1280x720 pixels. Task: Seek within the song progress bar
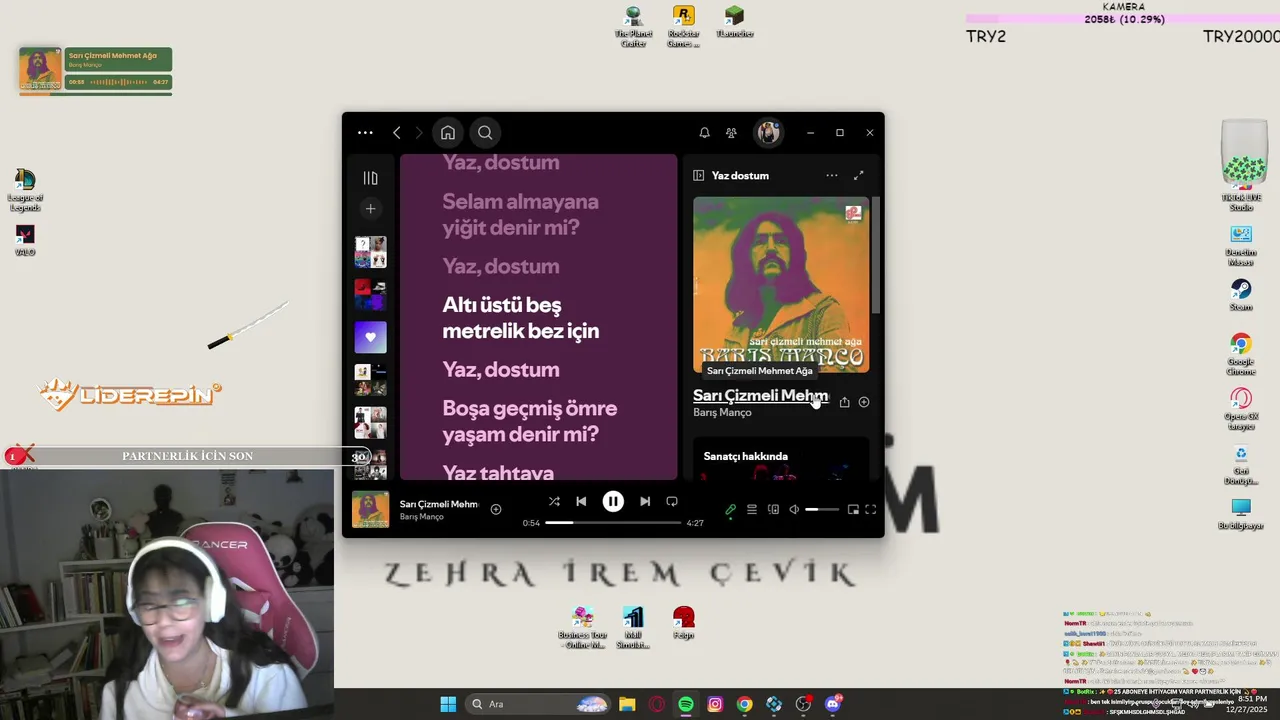pyautogui.click(x=613, y=523)
